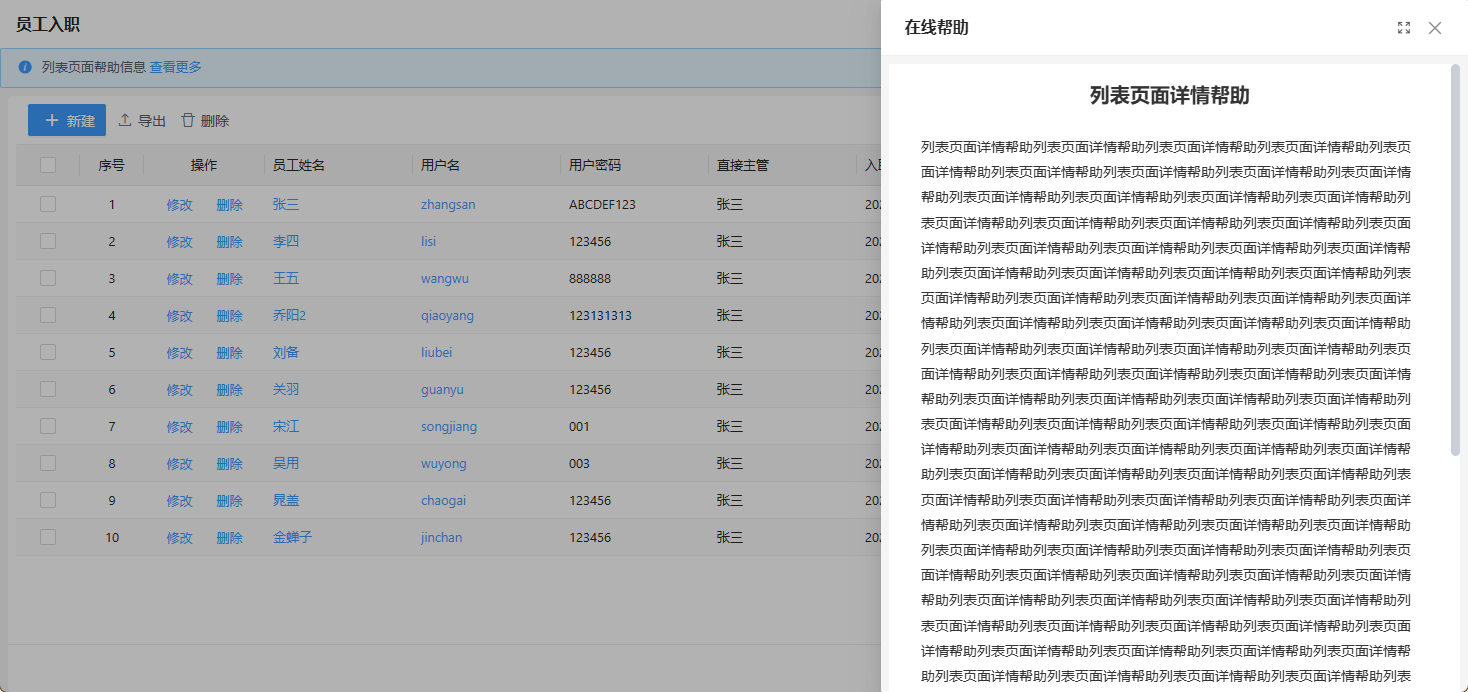Open employee name link 王五

pos(286,279)
